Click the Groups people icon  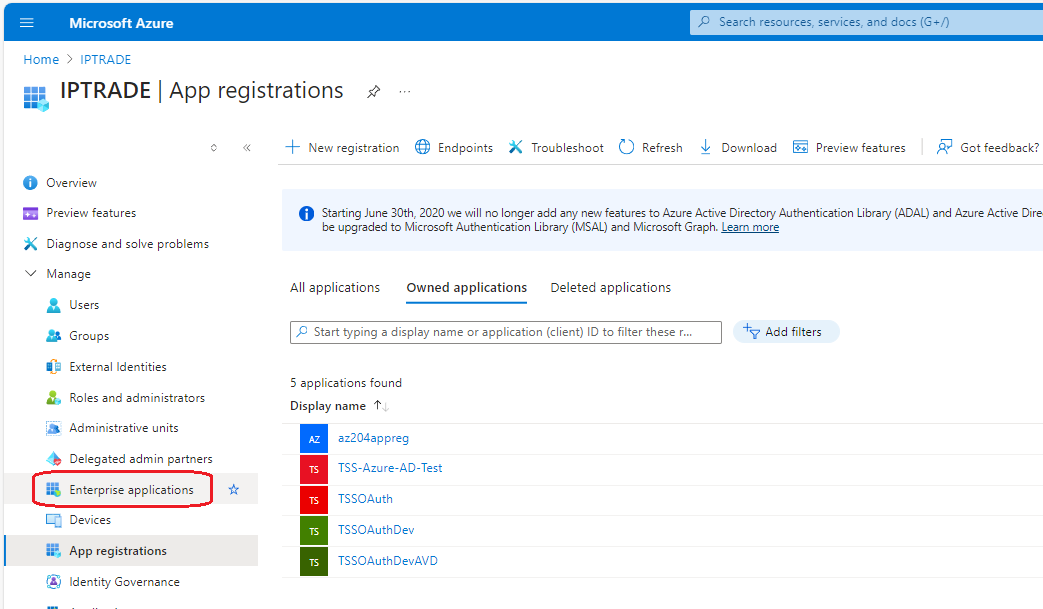coord(54,336)
